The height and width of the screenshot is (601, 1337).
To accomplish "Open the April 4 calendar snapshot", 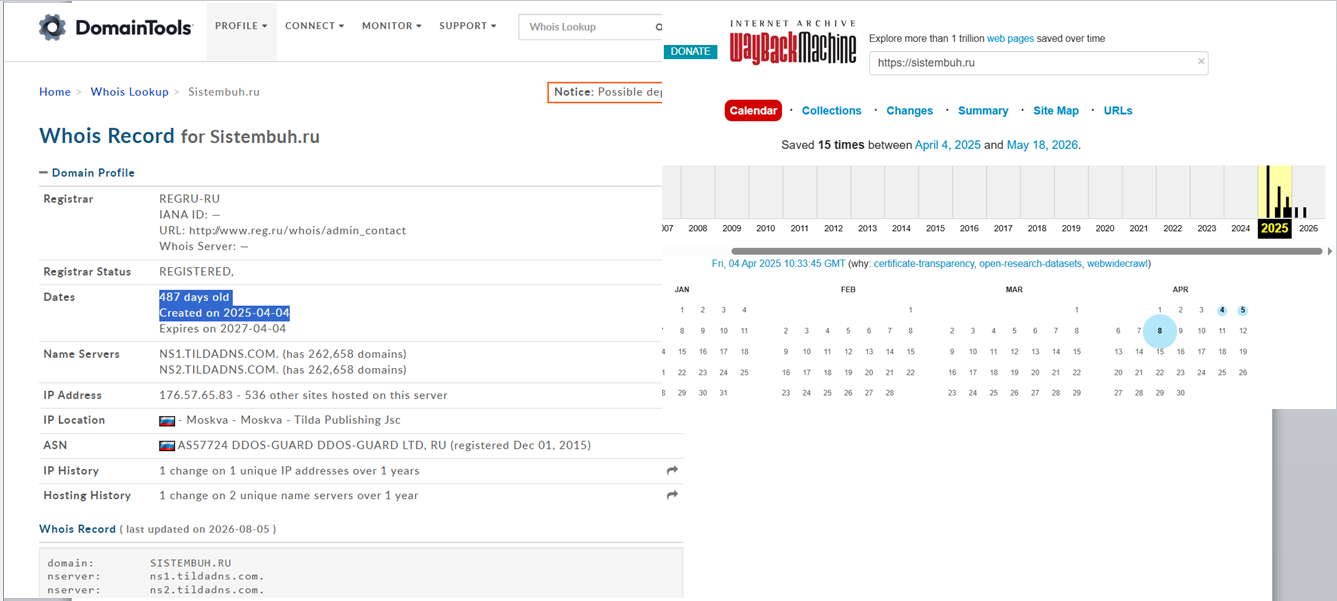I will 1222,310.
